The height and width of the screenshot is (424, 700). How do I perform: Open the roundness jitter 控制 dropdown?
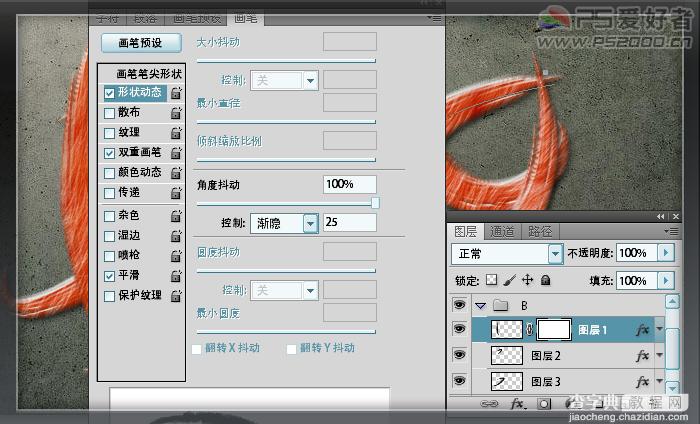[x=284, y=291]
